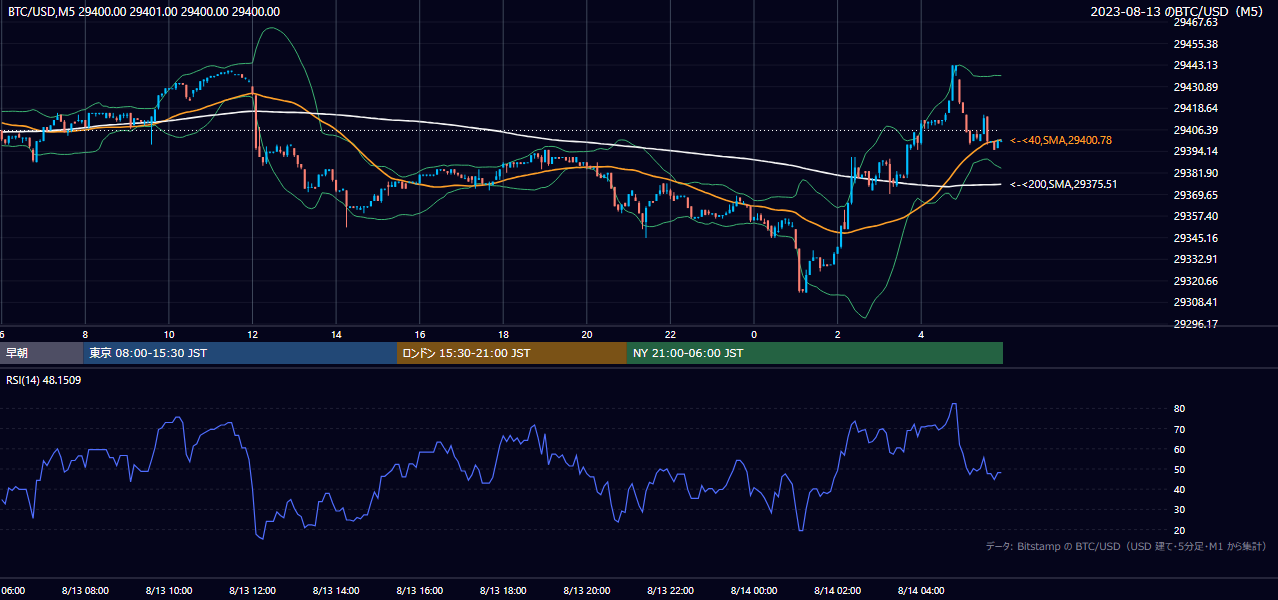Click the 8/14 04:00 time label
Screen dimensions: 1278x600
coord(921,591)
